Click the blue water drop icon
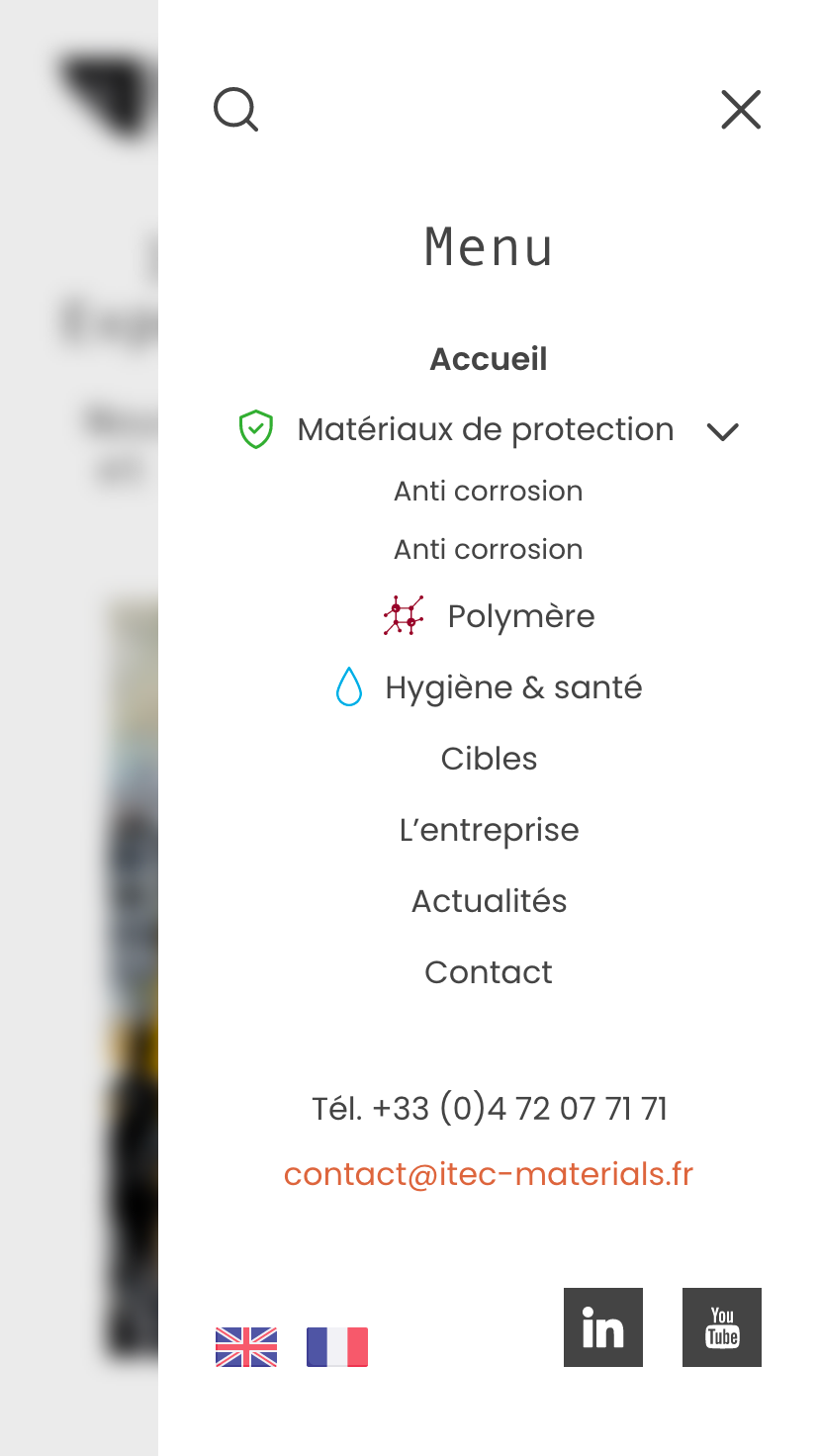 [349, 686]
